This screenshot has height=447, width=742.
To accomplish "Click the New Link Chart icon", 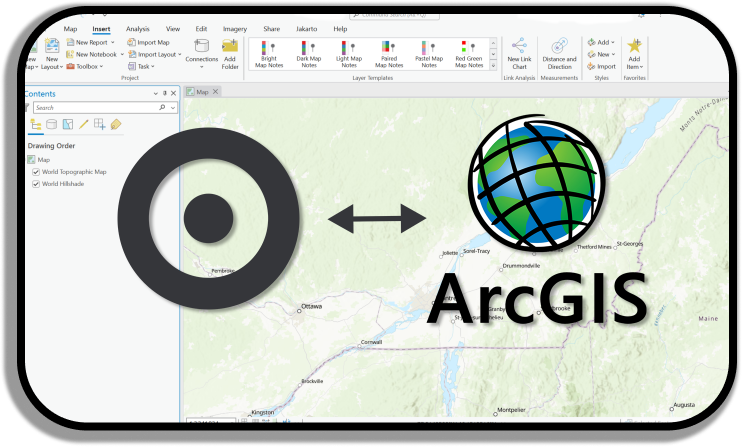I will pyautogui.click(x=519, y=46).
